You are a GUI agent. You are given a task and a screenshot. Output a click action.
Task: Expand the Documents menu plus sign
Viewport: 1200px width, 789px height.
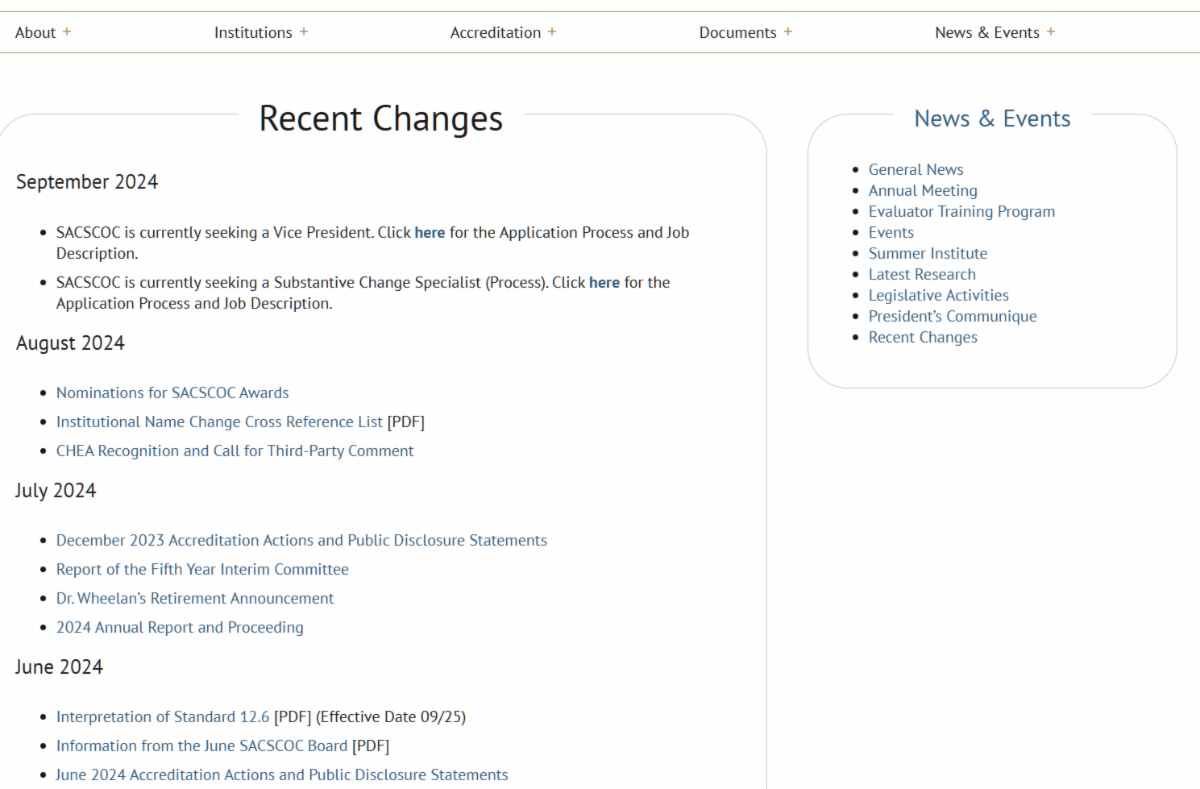pyautogui.click(x=788, y=32)
